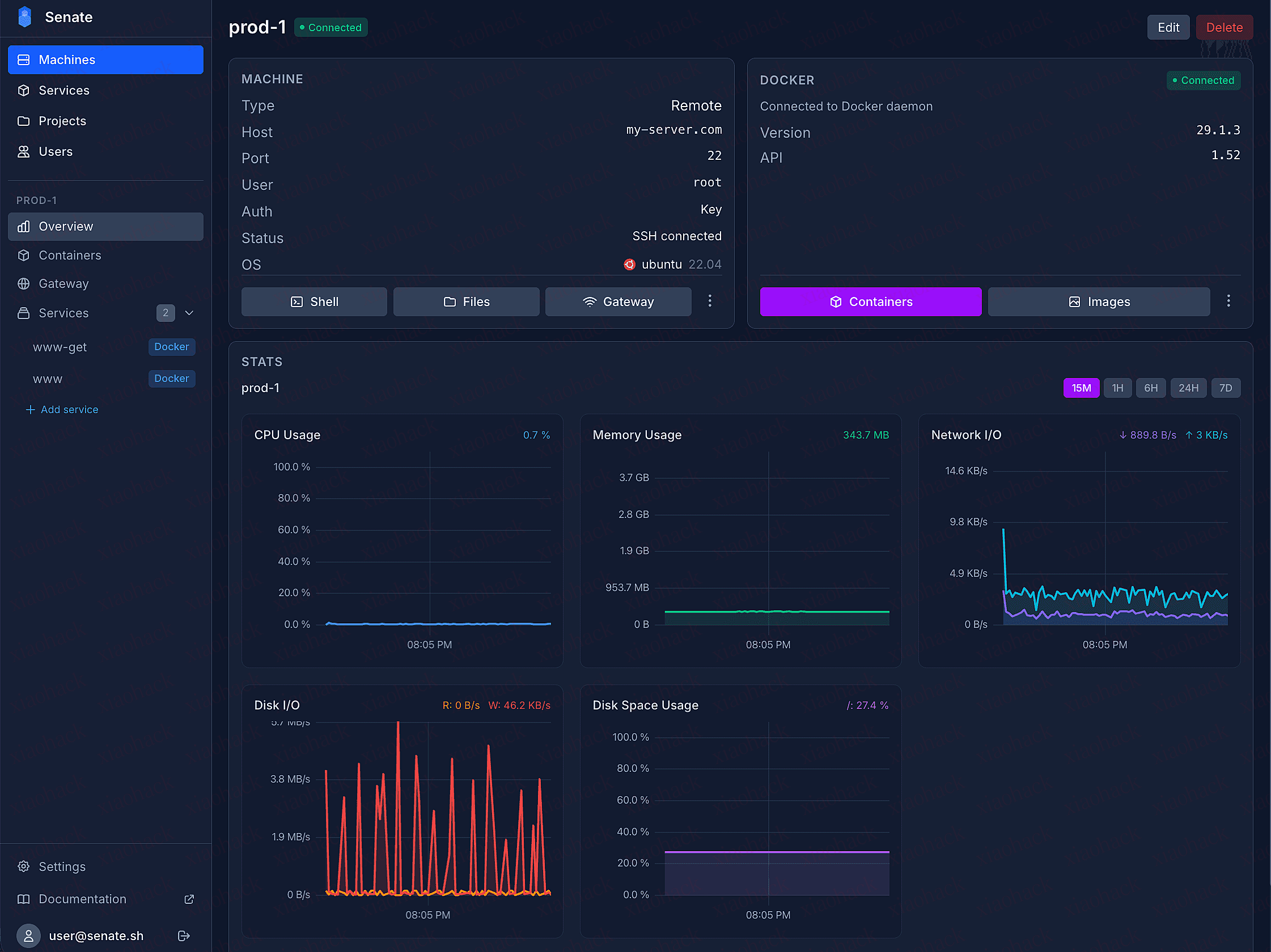1271x952 pixels.
Task: Expand the Services list in the sidebar
Action: tap(189, 313)
